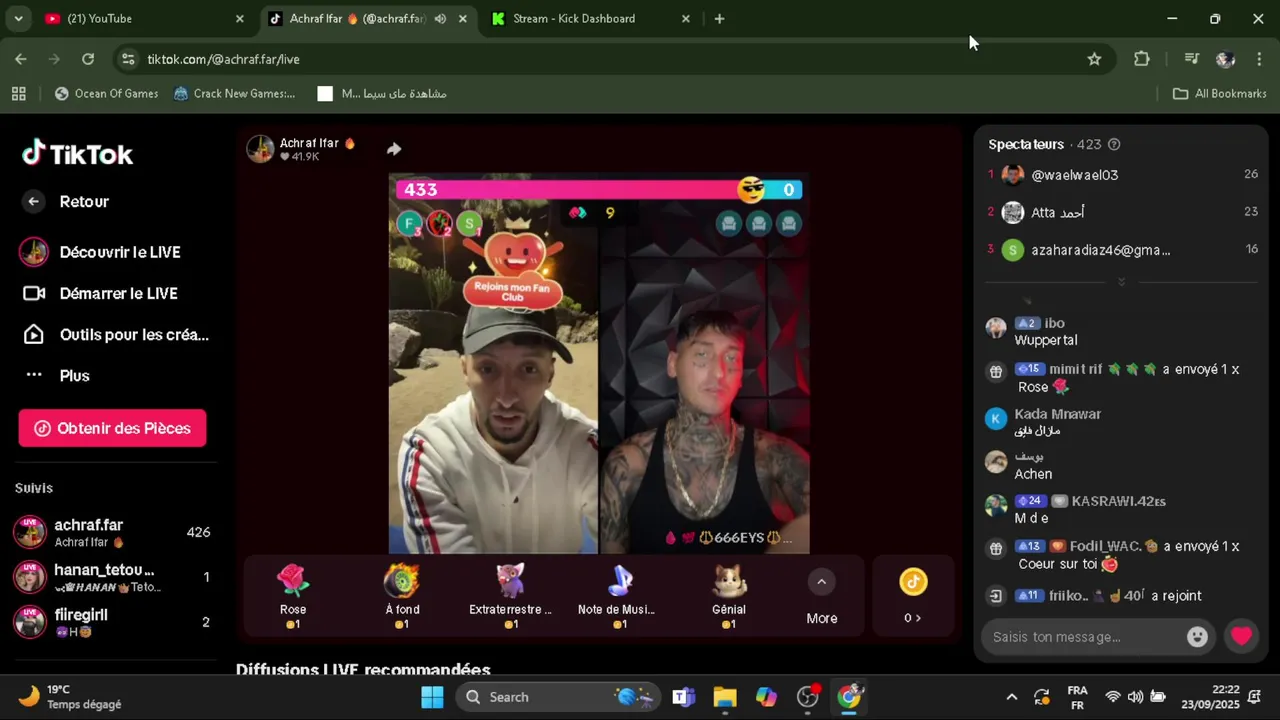The image size is (1280, 720).
Task: Open achraf.far followed live
Action: coord(112,532)
